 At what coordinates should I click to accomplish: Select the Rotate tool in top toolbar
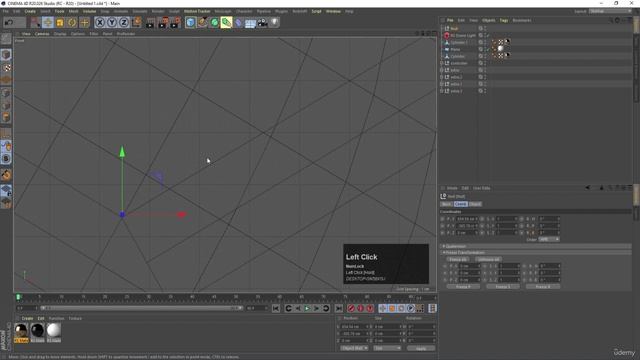pos(72,22)
